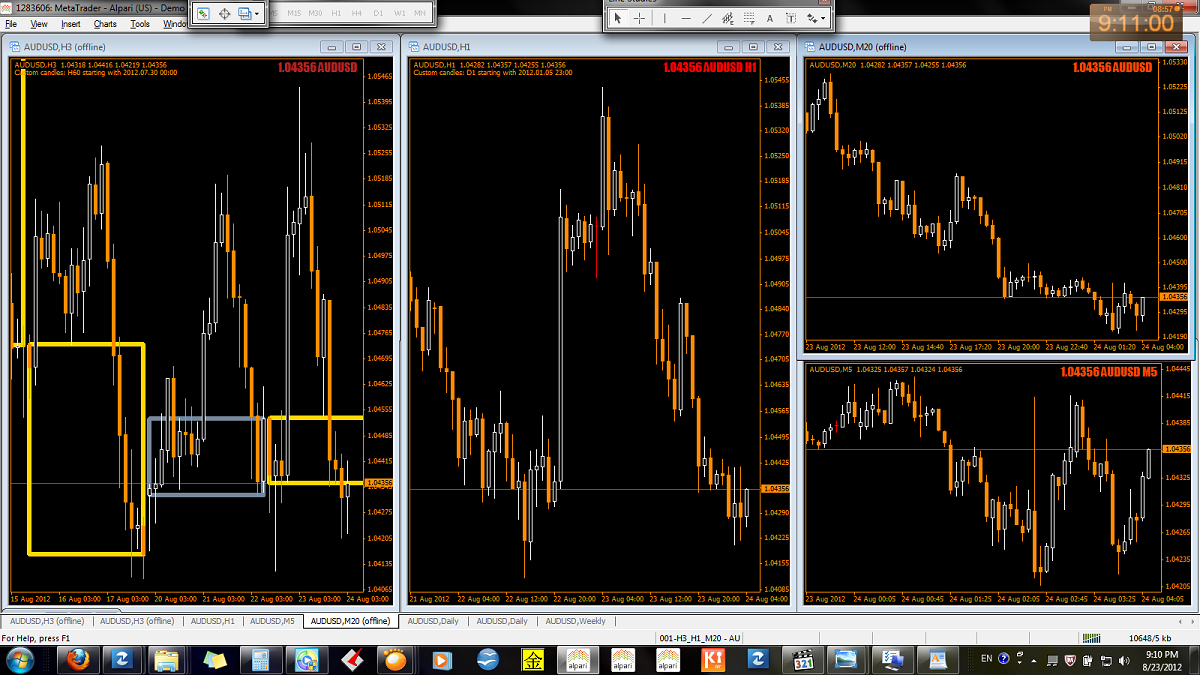The height and width of the screenshot is (675, 1200).
Task: Select the Trendline drawing tool
Action: click(x=707, y=18)
